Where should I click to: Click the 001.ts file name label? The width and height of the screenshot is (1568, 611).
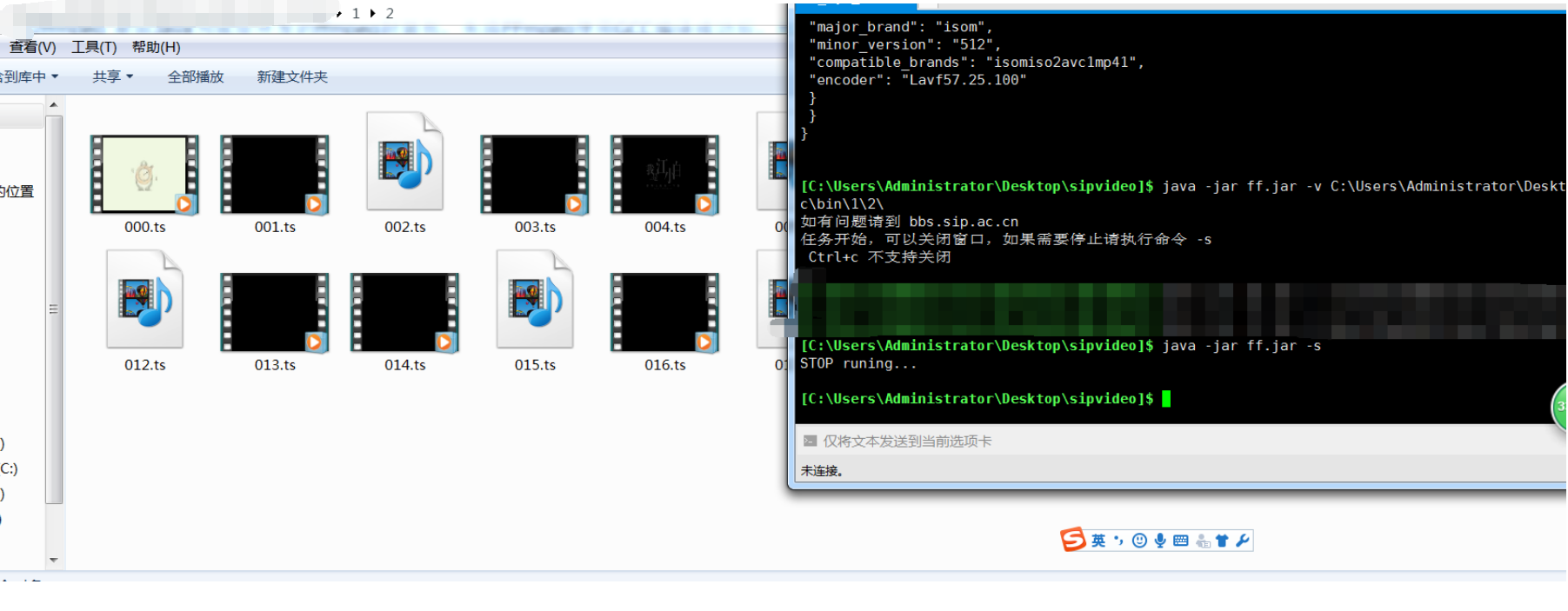click(x=275, y=227)
